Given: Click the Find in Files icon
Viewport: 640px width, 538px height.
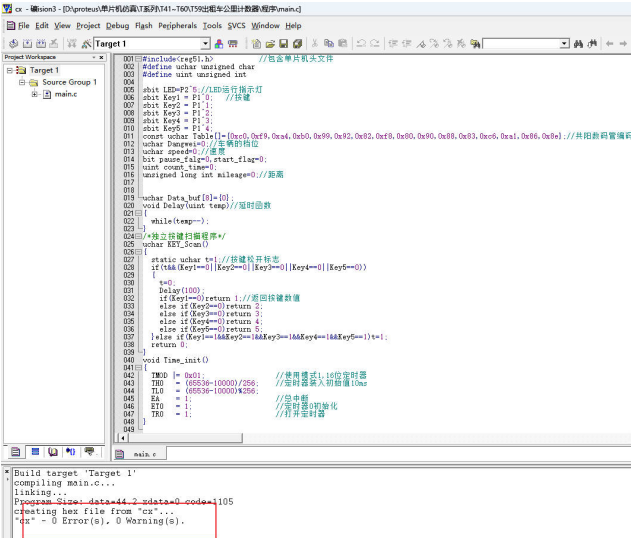Looking at the screenshot, I should pos(475,44).
